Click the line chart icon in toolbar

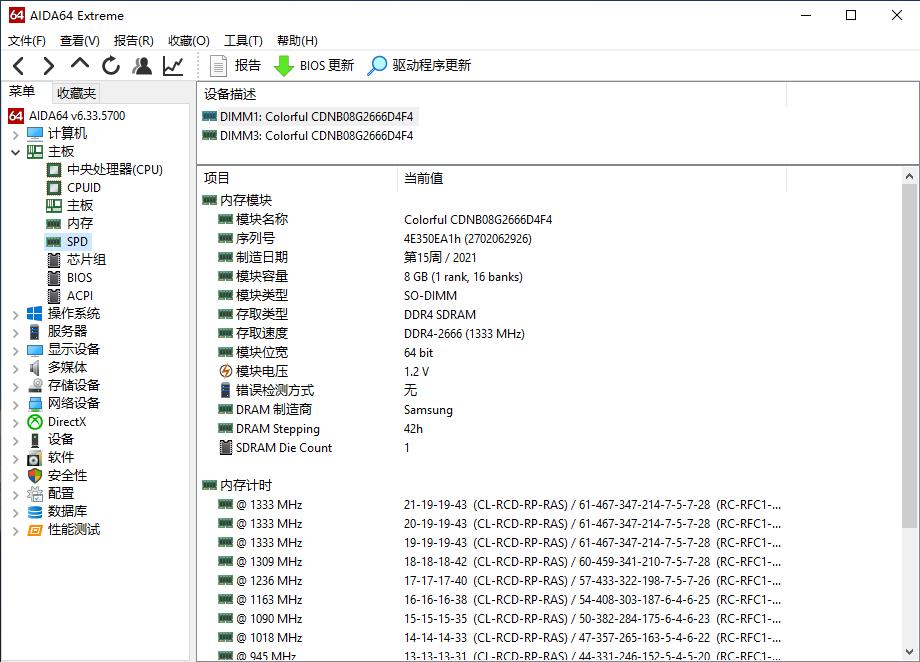(x=172, y=65)
